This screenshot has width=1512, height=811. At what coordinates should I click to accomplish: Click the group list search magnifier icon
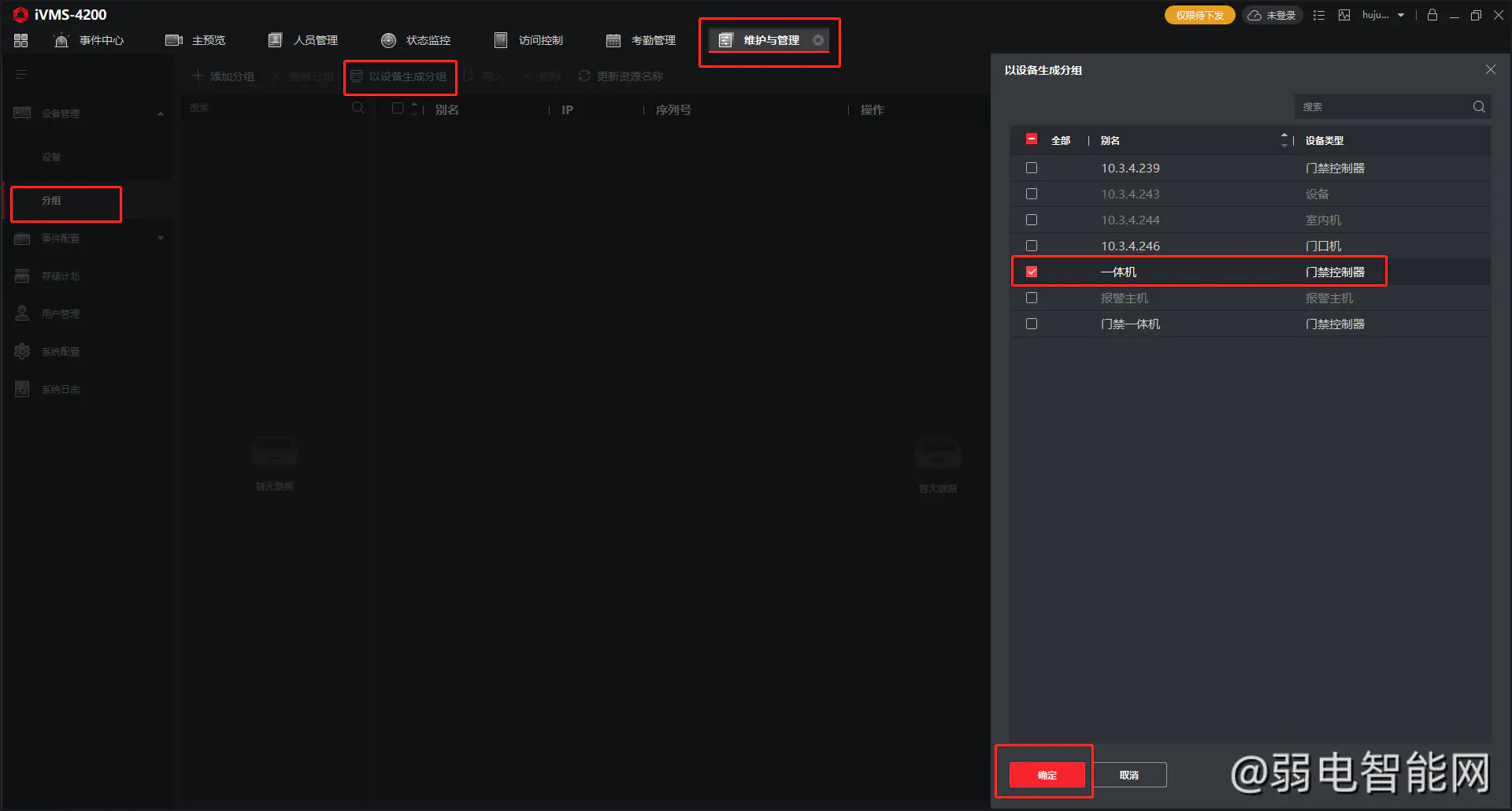coord(358,108)
